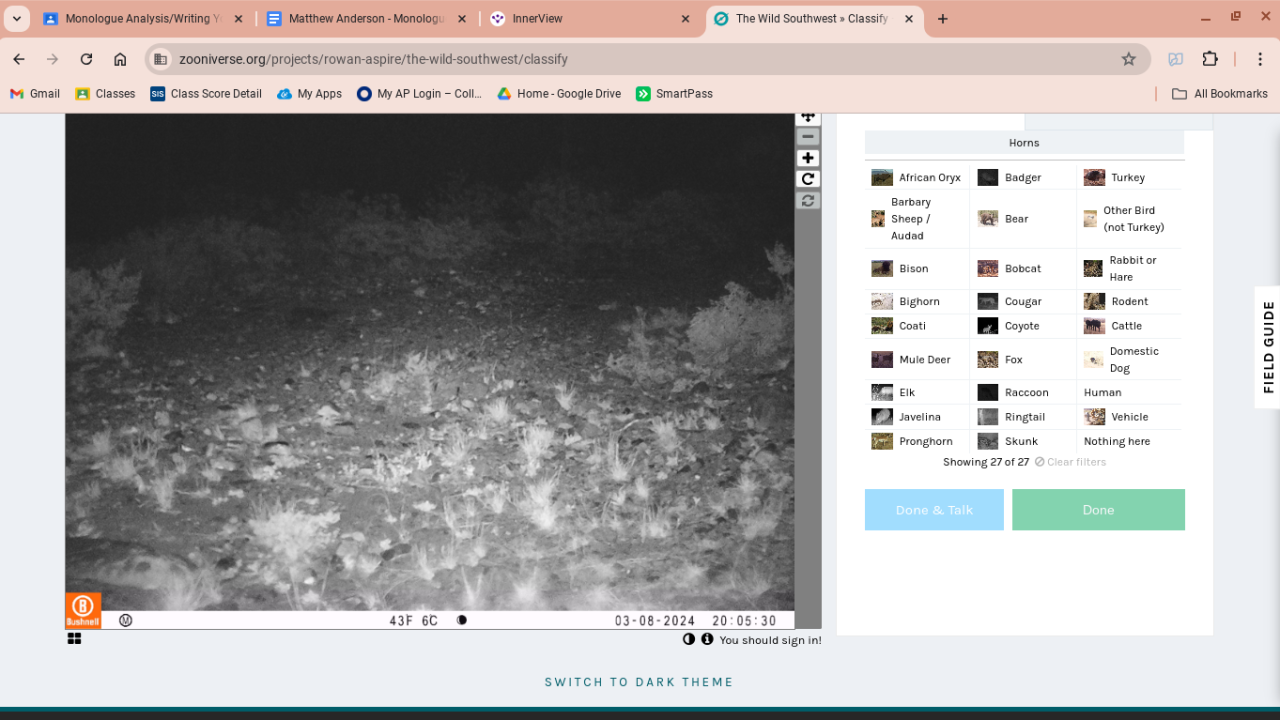Choose Nothing here option
This screenshot has height=720, width=1280.
[x=1130, y=442]
